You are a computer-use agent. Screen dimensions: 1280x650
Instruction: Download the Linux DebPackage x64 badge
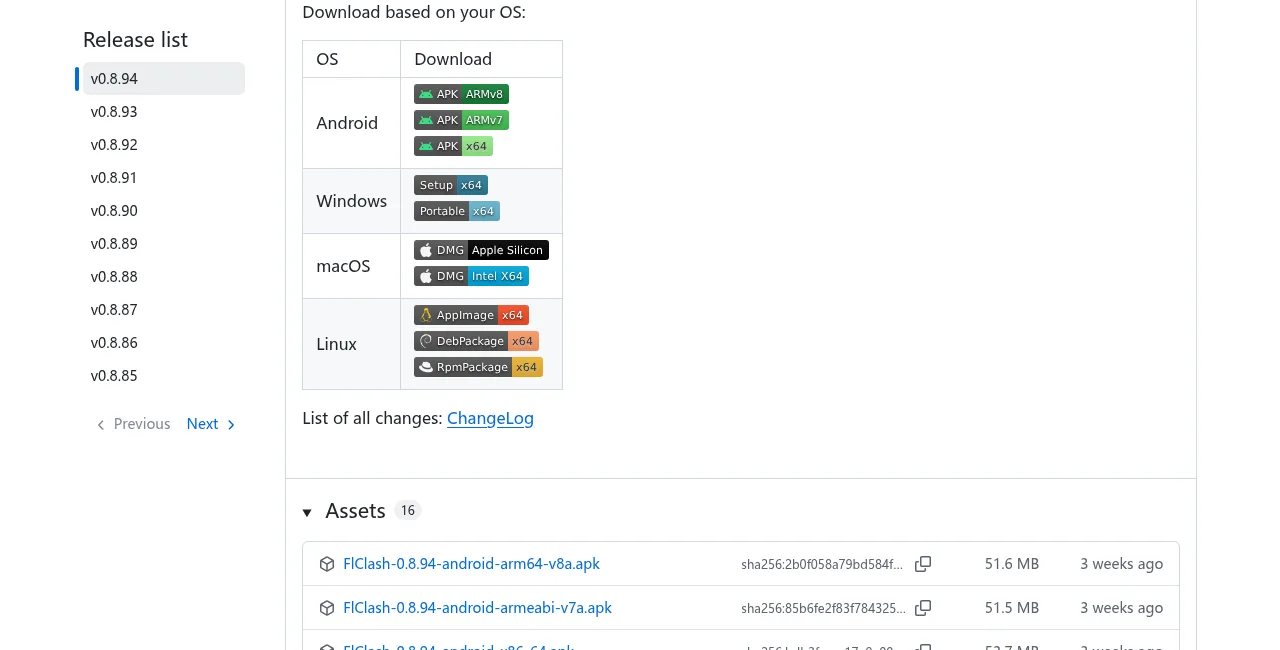476,341
